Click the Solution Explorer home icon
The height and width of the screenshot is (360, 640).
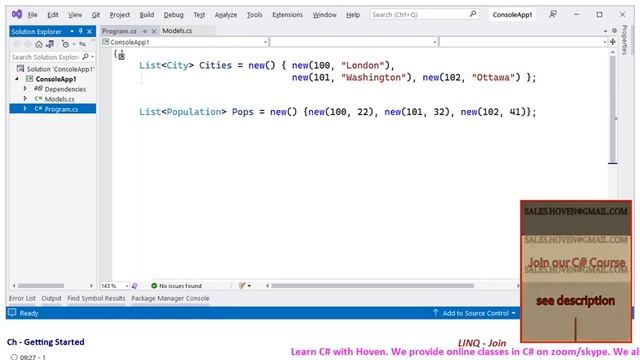[39, 44]
